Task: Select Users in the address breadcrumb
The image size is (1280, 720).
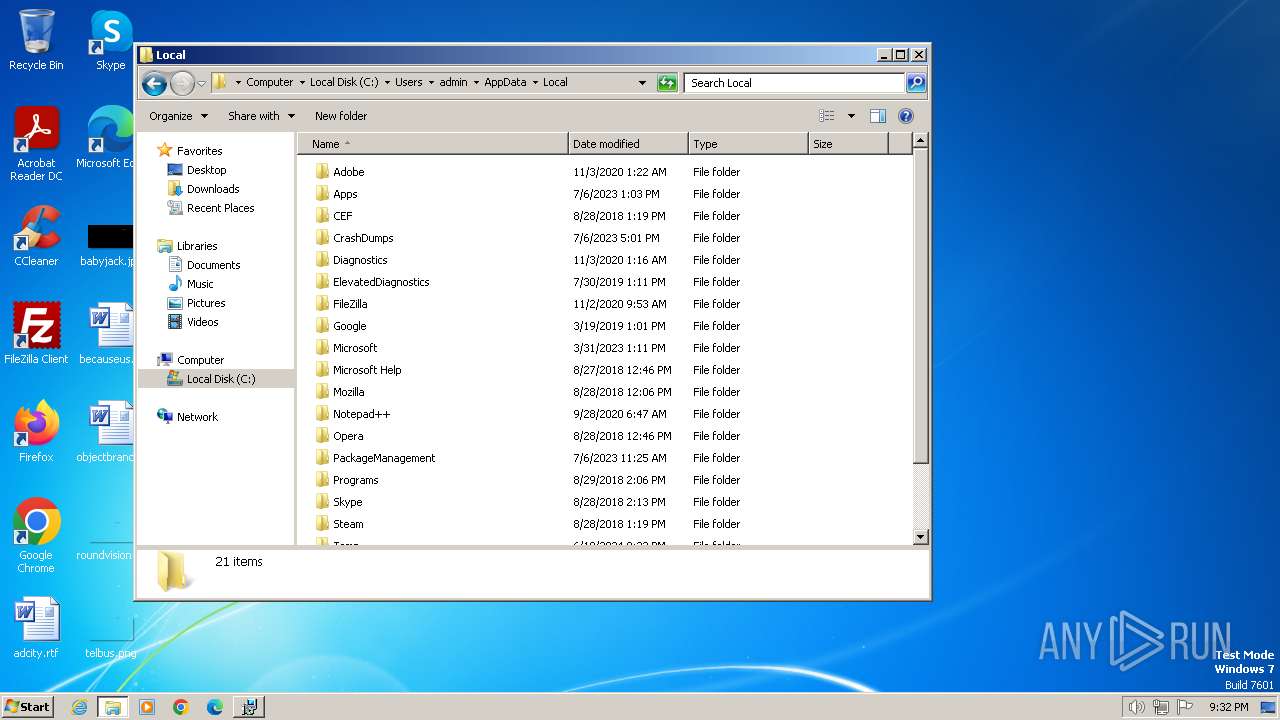Action: pyautogui.click(x=408, y=83)
